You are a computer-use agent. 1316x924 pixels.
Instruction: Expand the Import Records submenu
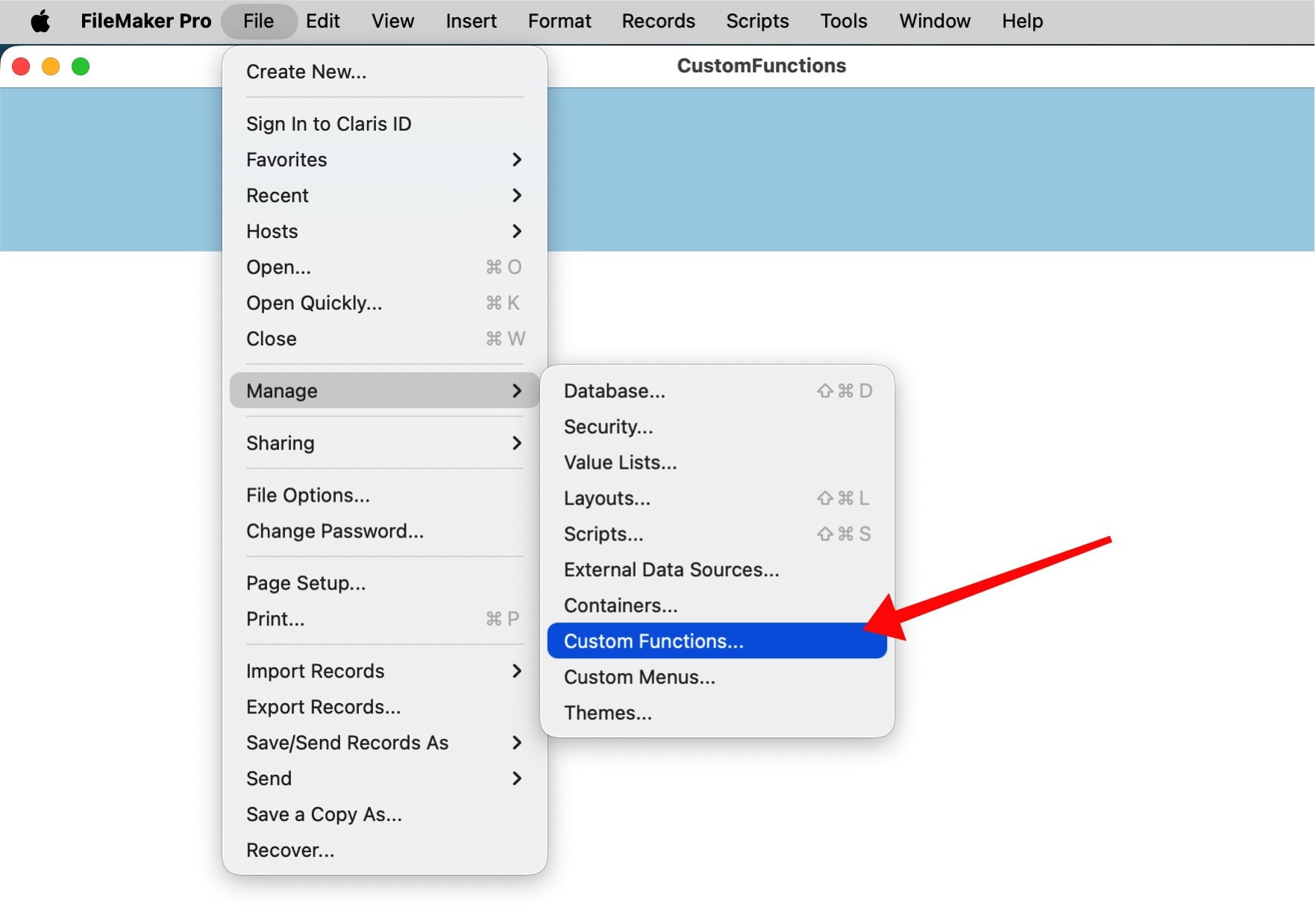[384, 671]
